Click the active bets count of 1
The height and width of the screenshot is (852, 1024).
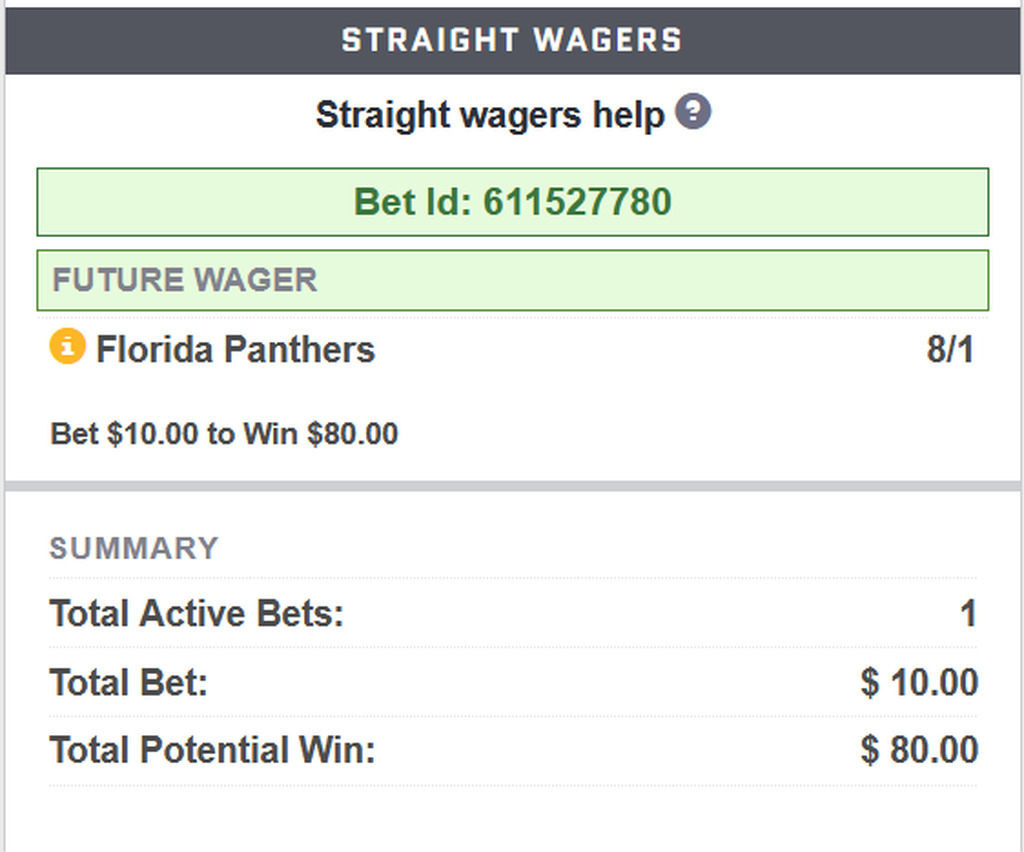coord(967,613)
